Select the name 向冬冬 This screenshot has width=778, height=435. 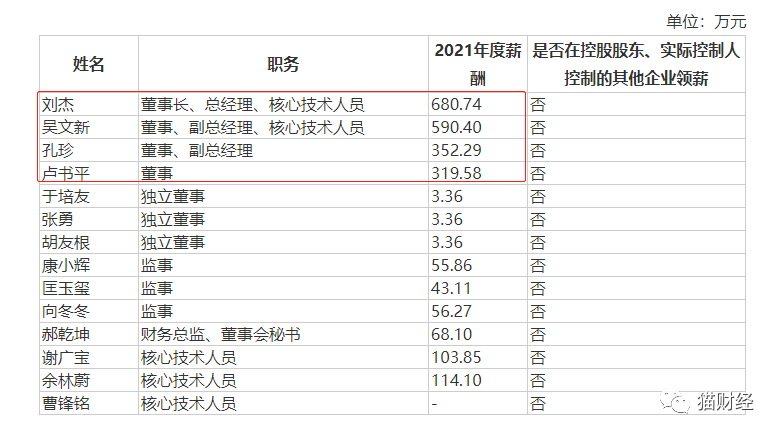[x=65, y=311]
